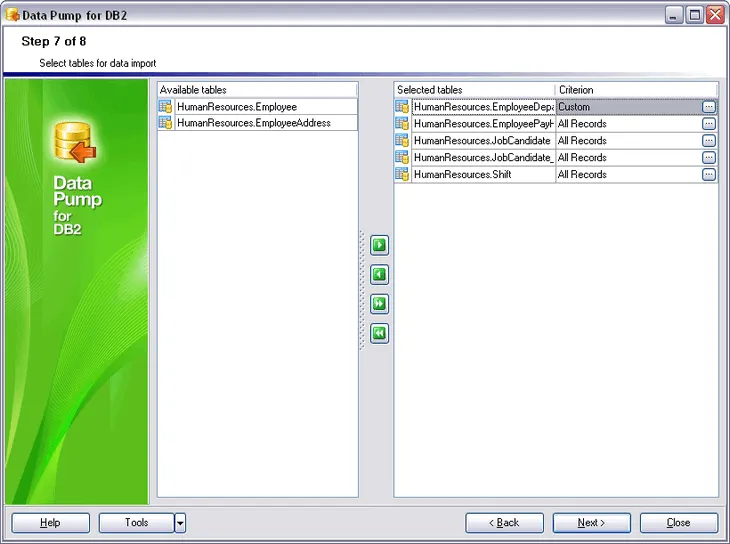Viewport: 730px width, 544px height.
Task: Click the Custom criterion cell
Action: (x=629, y=107)
